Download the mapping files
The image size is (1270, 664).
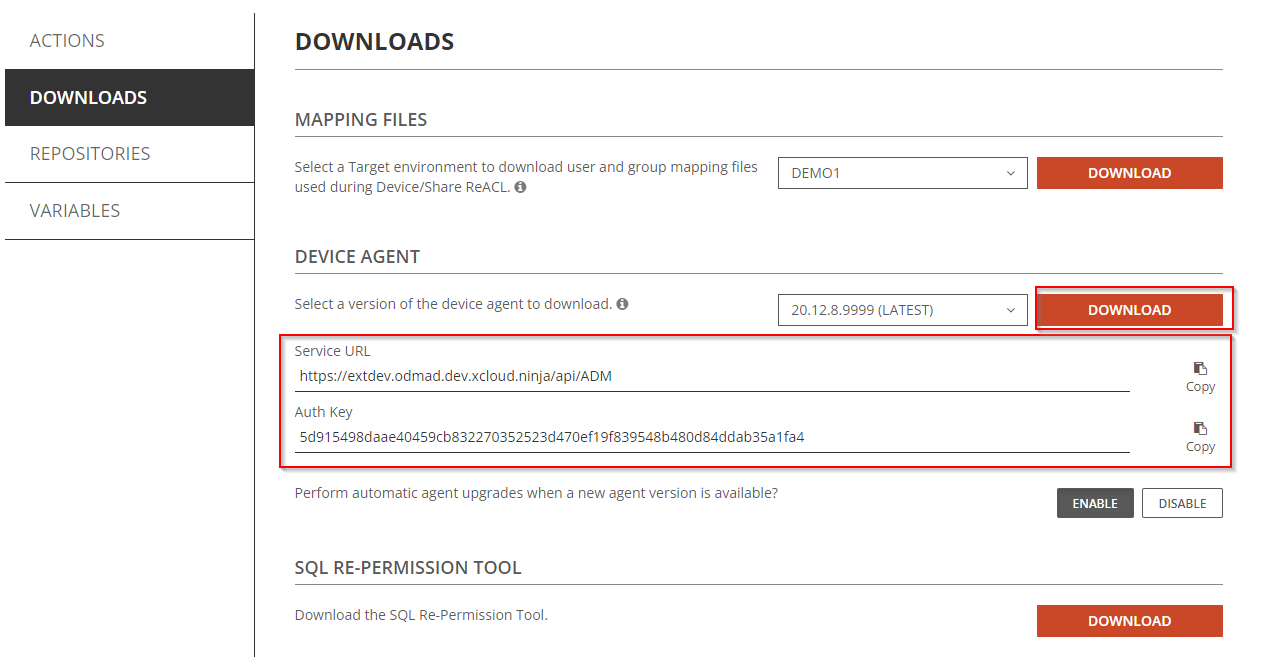1129,173
